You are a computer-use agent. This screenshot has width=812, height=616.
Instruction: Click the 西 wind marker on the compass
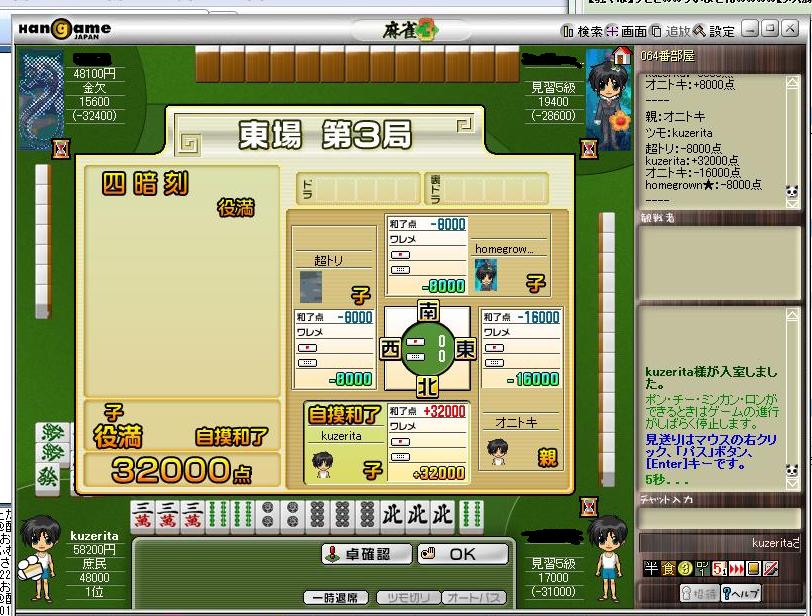click(390, 349)
